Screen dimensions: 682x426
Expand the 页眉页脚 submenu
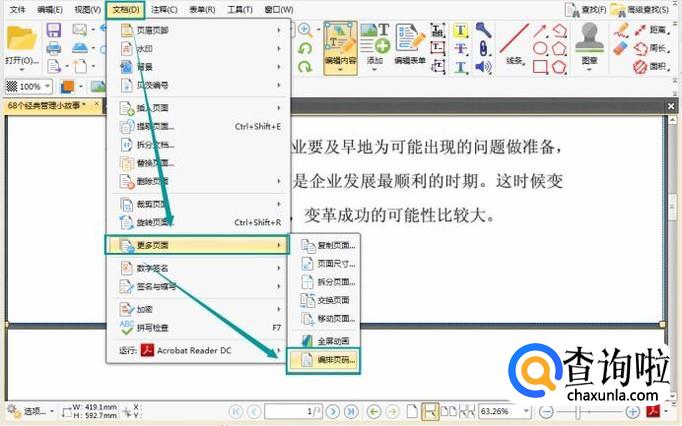[x=198, y=30]
